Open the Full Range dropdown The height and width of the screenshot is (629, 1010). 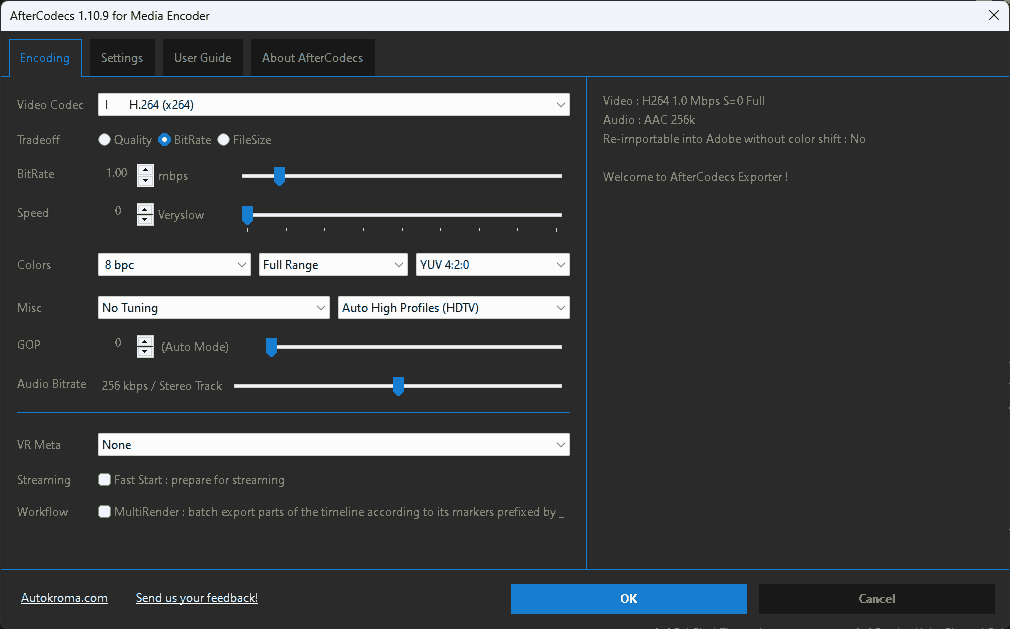[x=333, y=265]
